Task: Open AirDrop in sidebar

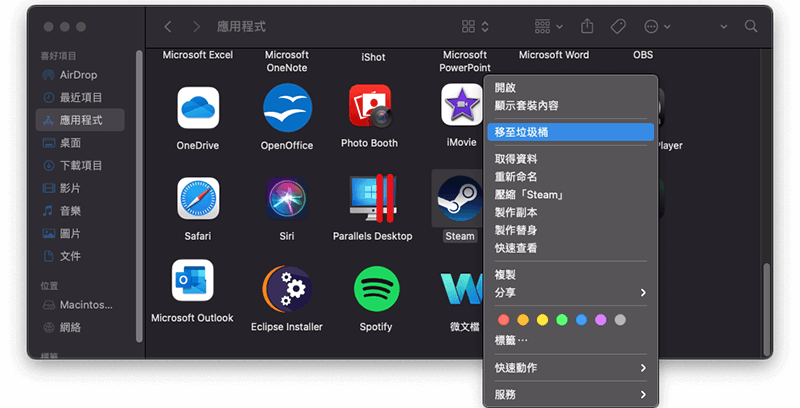Action: (80, 75)
